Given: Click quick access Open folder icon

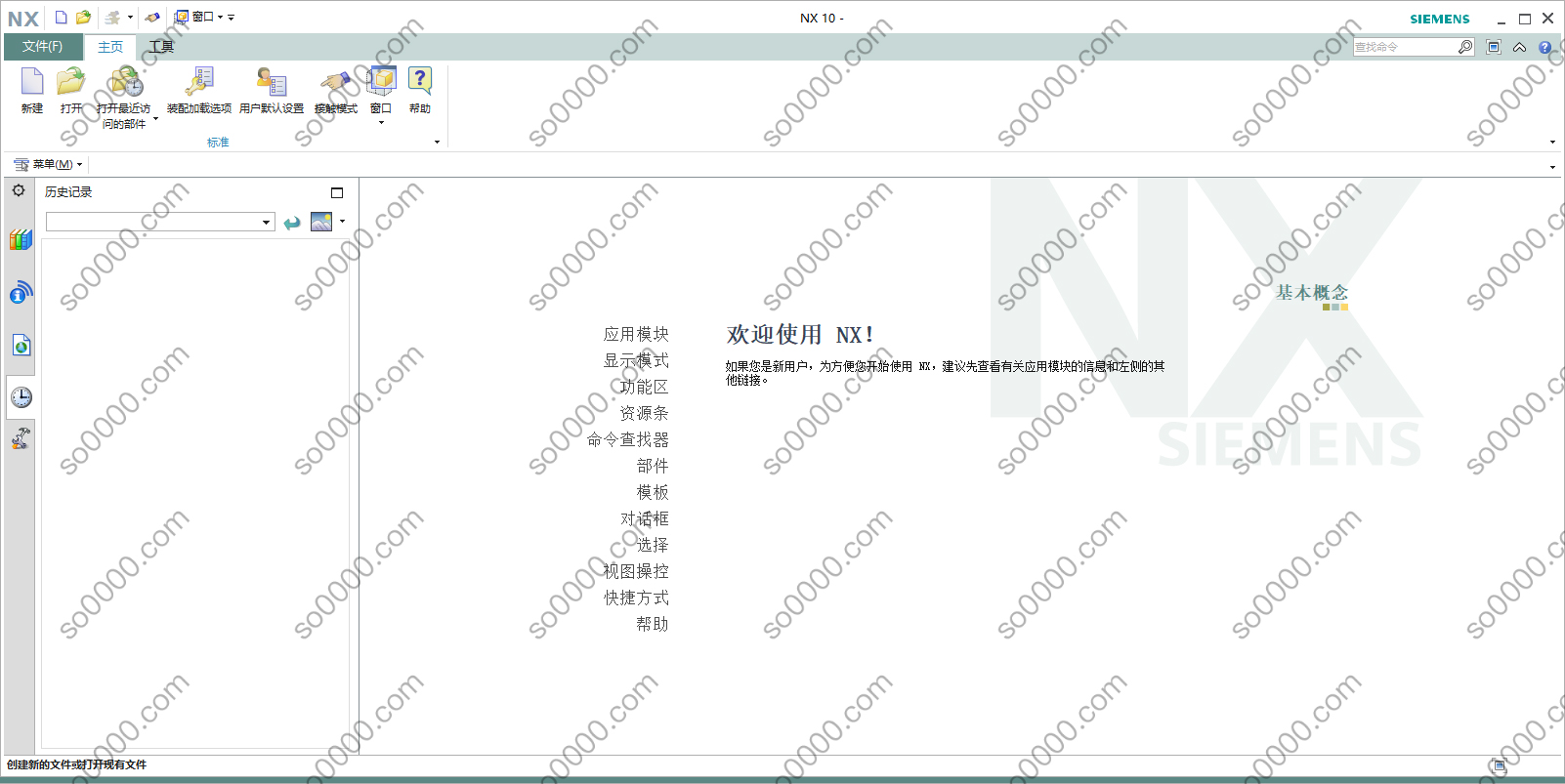Looking at the screenshot, I should [x=84, y=17].
